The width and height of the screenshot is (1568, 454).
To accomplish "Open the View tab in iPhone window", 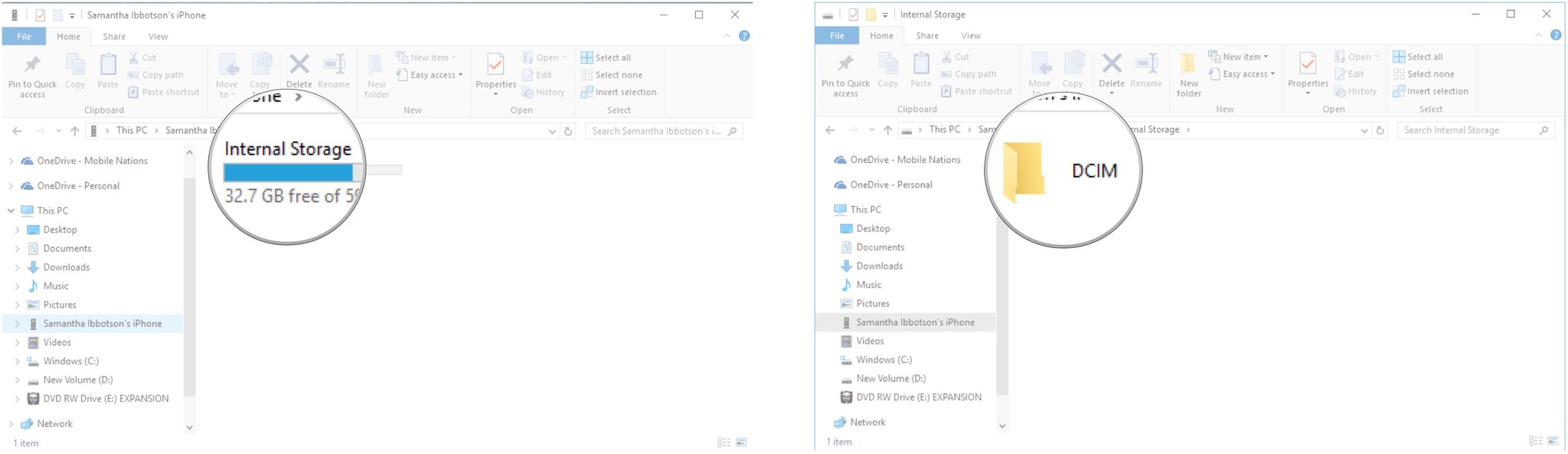I will coord(158,36).
